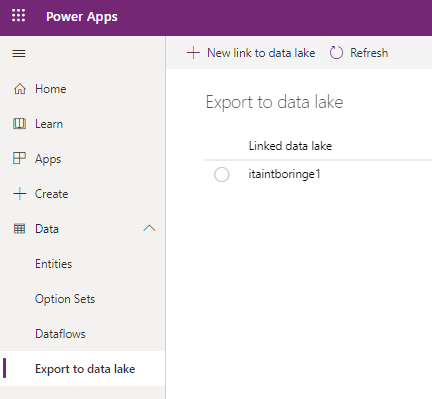Click the Data table icon
Image resolution: width=432 pixels, height=399 pixels.
click(19, 229)
